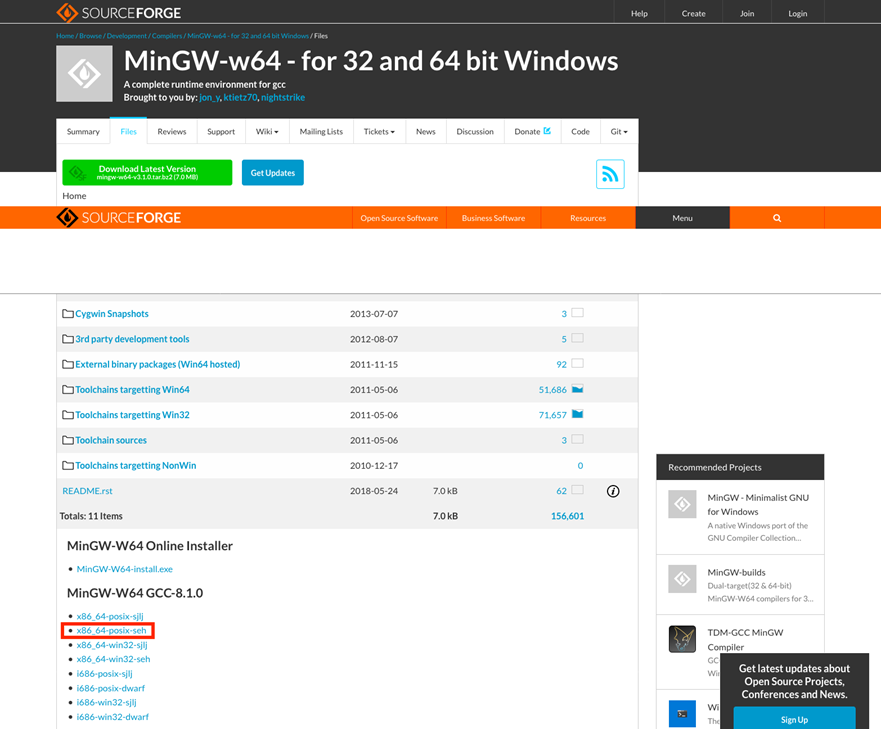Click stats chart icon for Cygwin Snapshots row
The height and width of the screenshot is (729, 881).
578,313
